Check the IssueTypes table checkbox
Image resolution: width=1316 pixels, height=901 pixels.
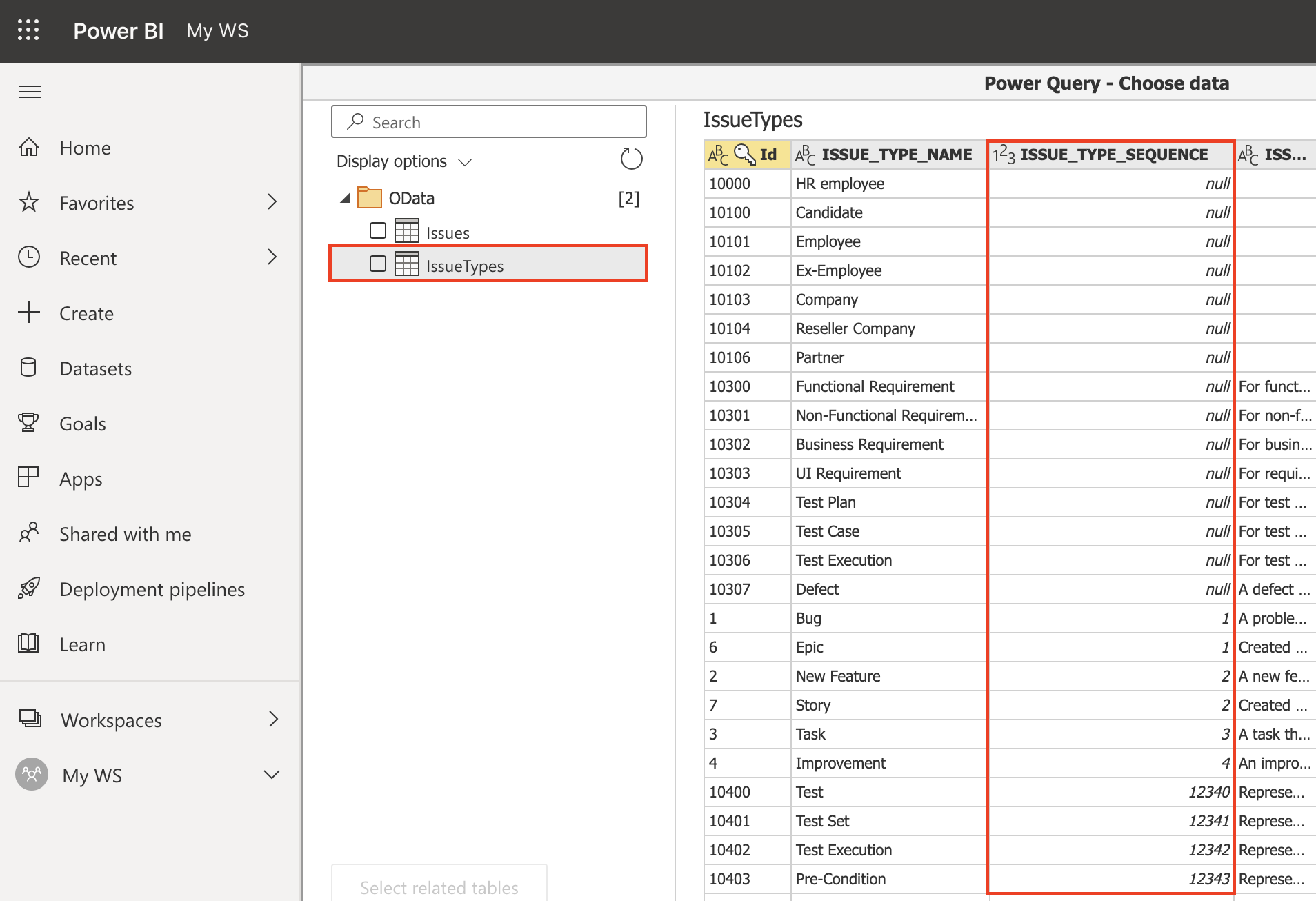pos(378,264)
